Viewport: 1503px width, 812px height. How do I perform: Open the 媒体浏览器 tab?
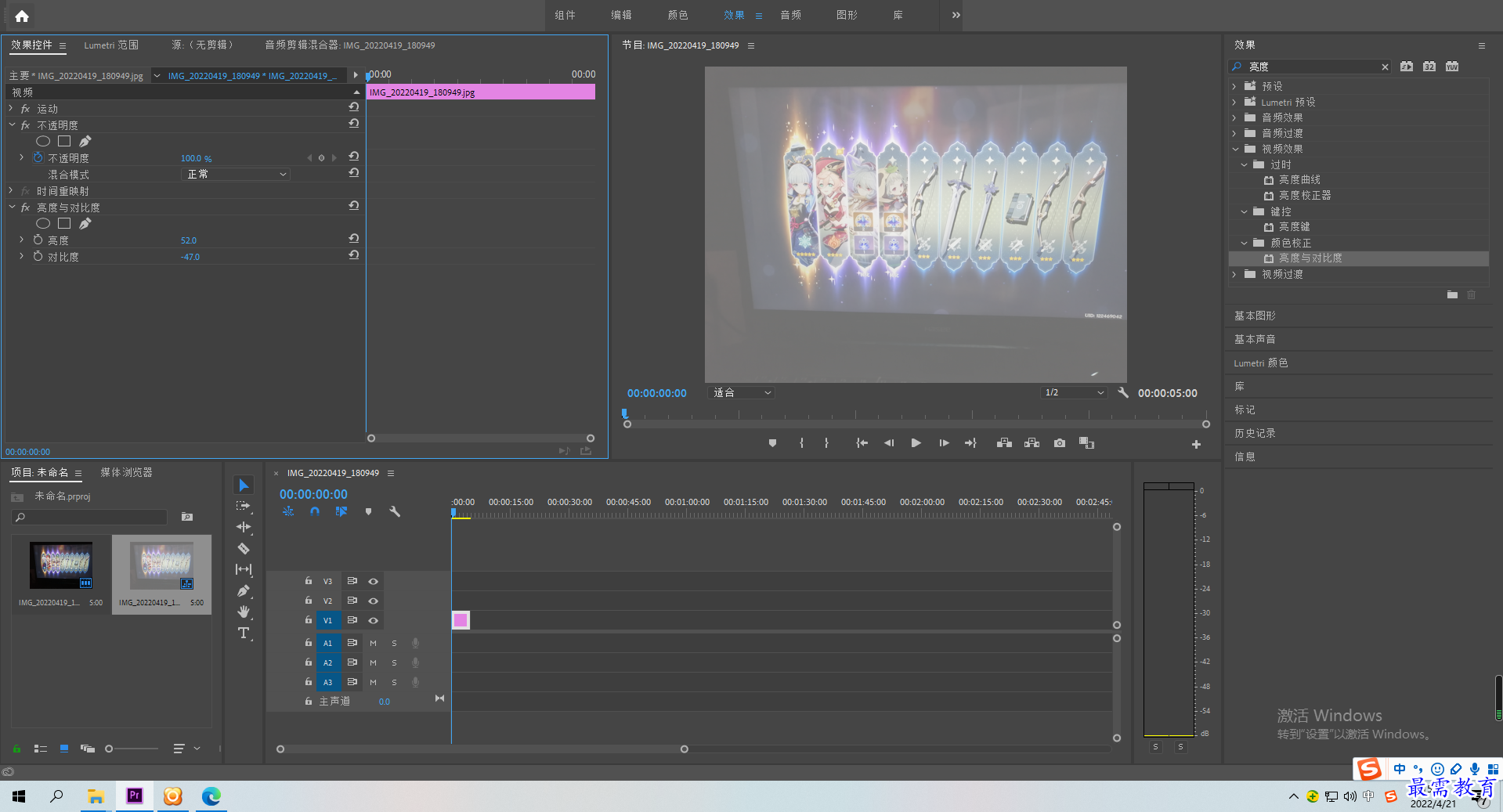(x=126, y=473)
